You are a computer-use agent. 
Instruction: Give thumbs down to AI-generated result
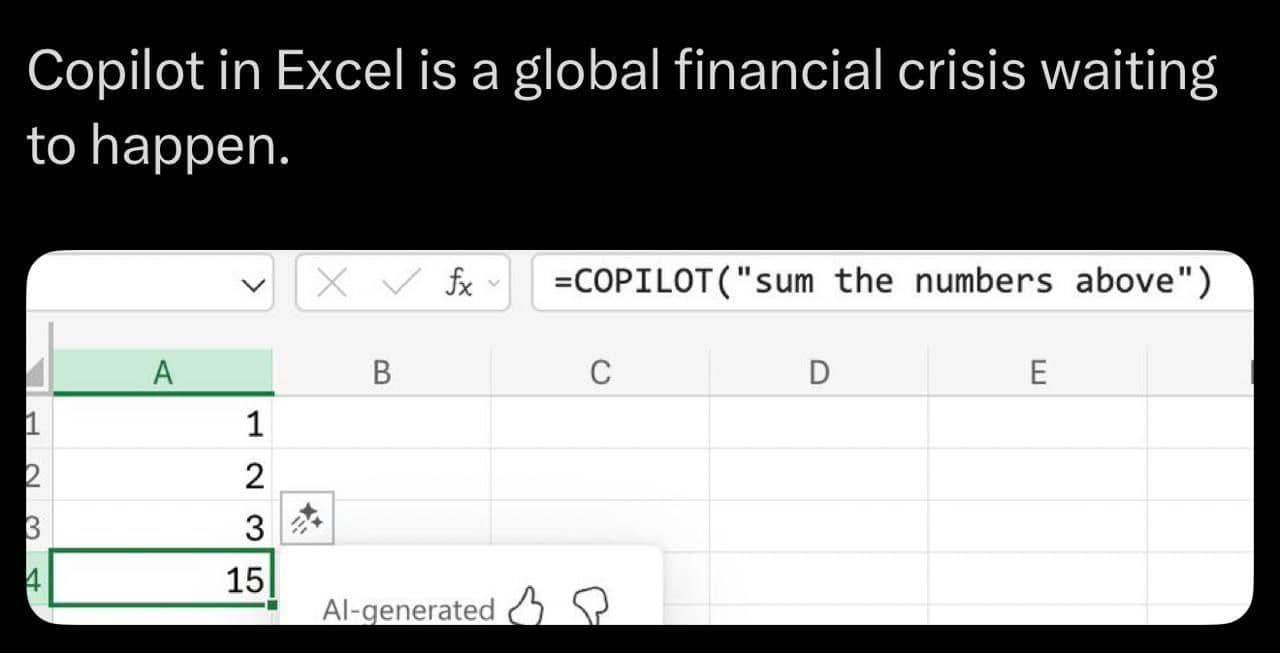pos(590,605)
